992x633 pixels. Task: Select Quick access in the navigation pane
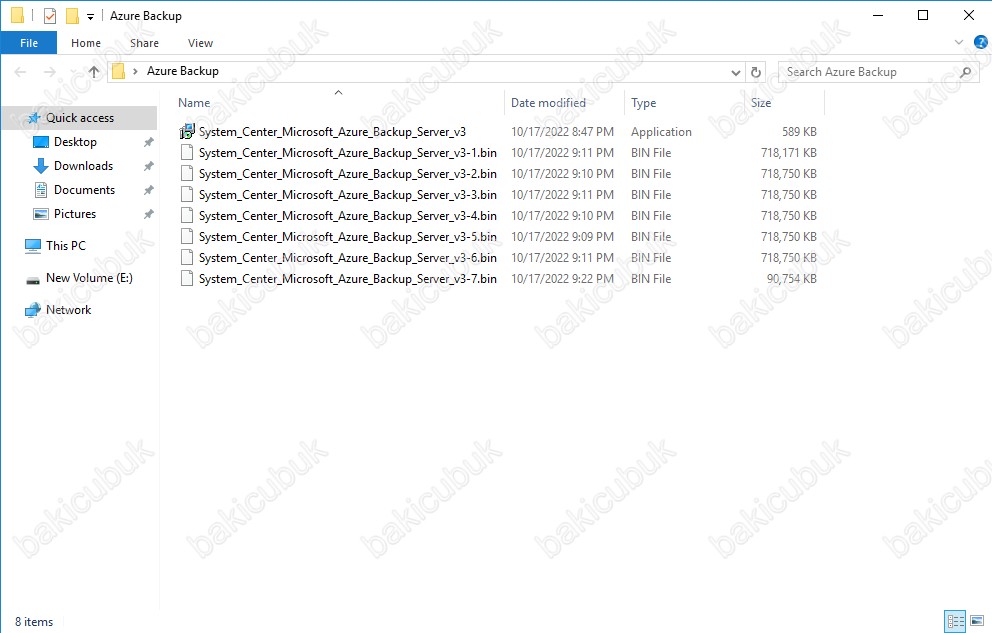[80, 118]
